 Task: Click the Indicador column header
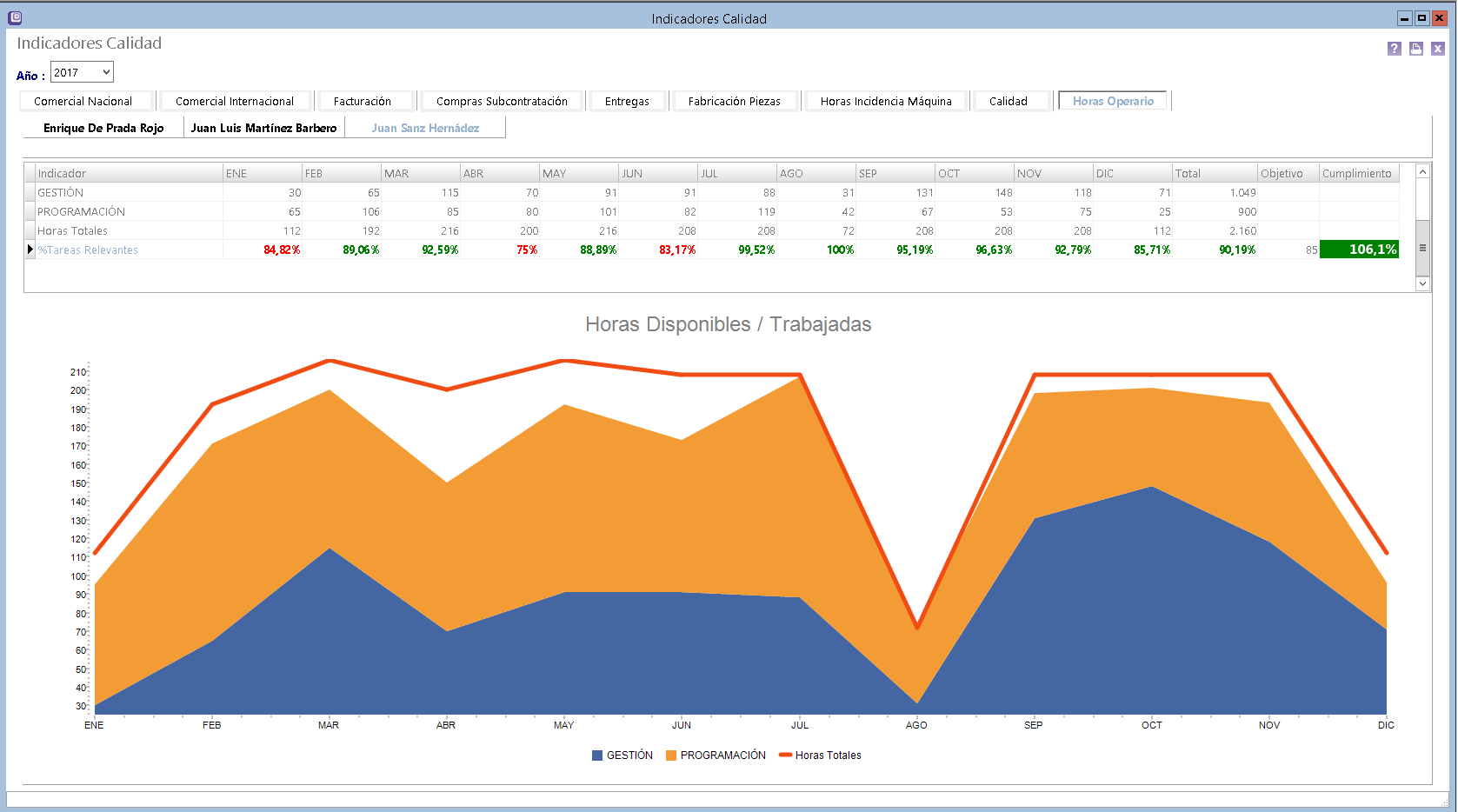128,173
